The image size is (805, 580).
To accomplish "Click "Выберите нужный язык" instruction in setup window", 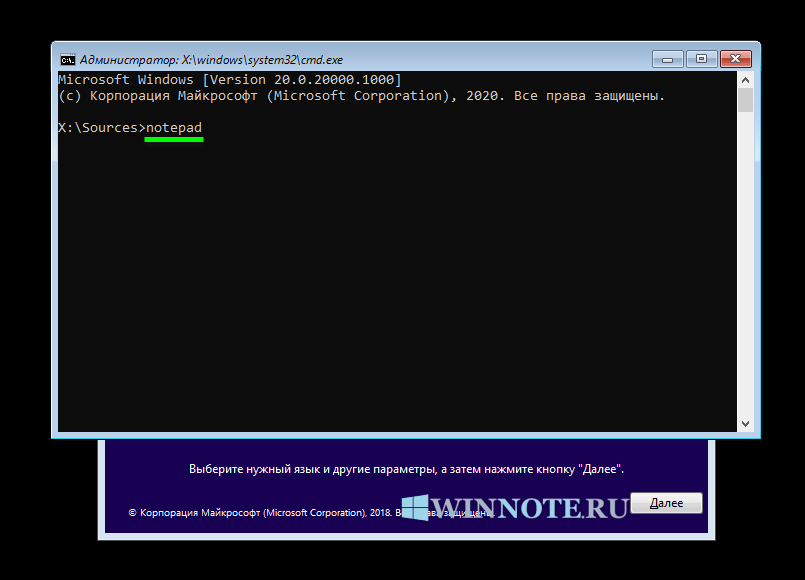I will [x=406, y=469].
